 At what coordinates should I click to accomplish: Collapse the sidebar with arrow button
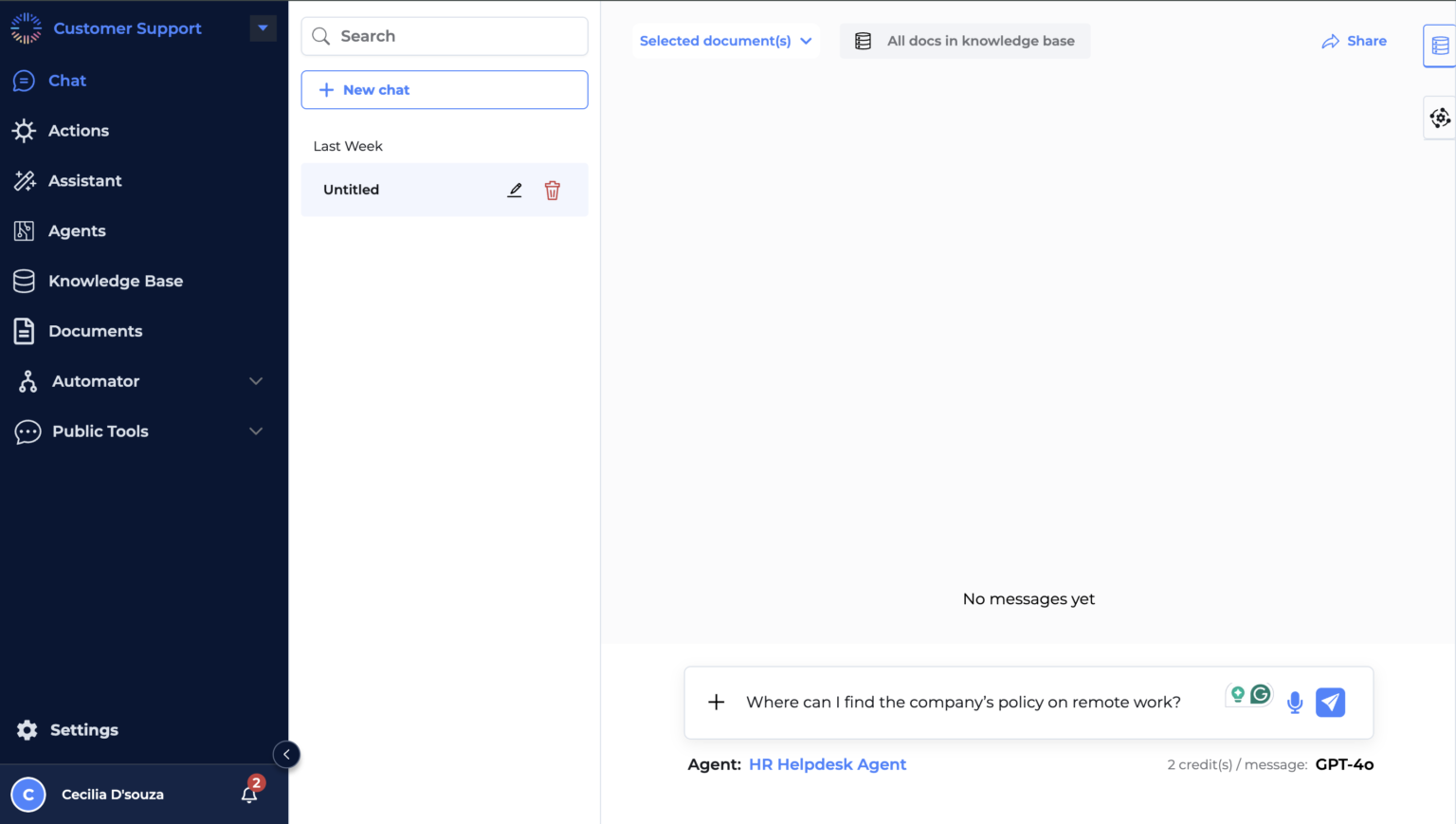[x=286, y=755]
